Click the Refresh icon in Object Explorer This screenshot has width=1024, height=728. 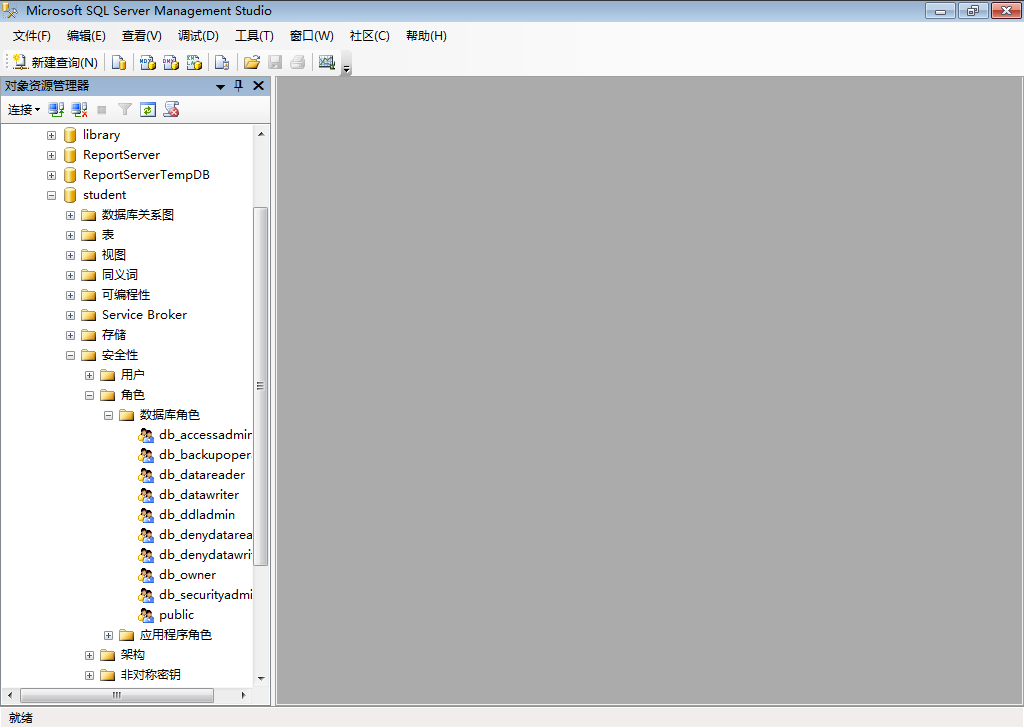148,110
